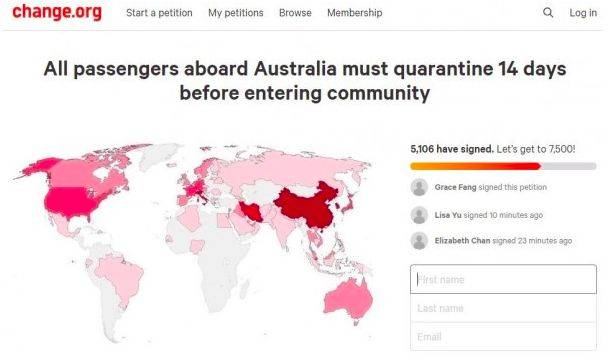
Task: Click Elizabeth Chan's avatar icon
Action: pyautogui.click(x=419, y=241)
